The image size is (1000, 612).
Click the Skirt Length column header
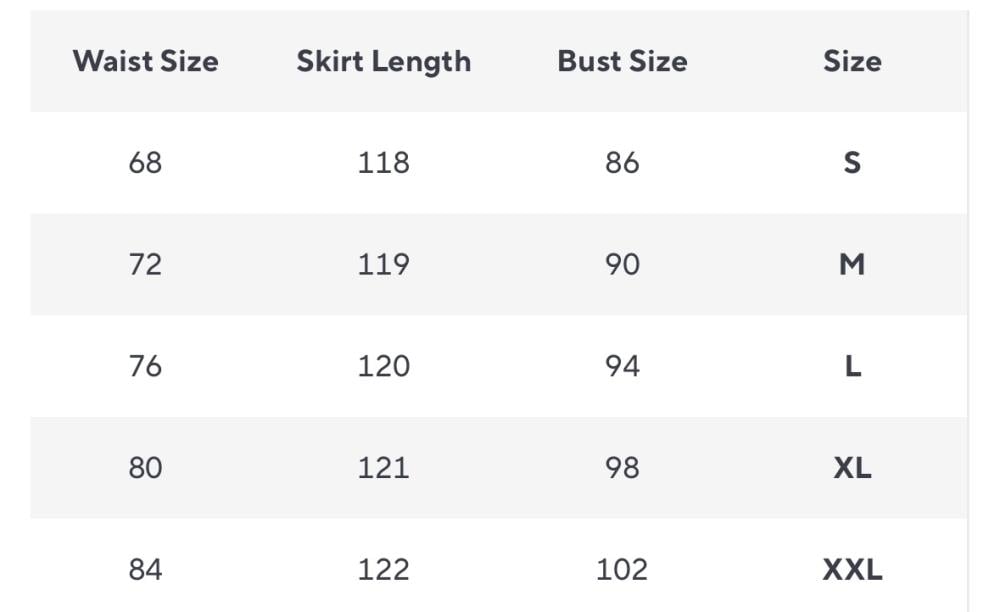click(383, 61)
